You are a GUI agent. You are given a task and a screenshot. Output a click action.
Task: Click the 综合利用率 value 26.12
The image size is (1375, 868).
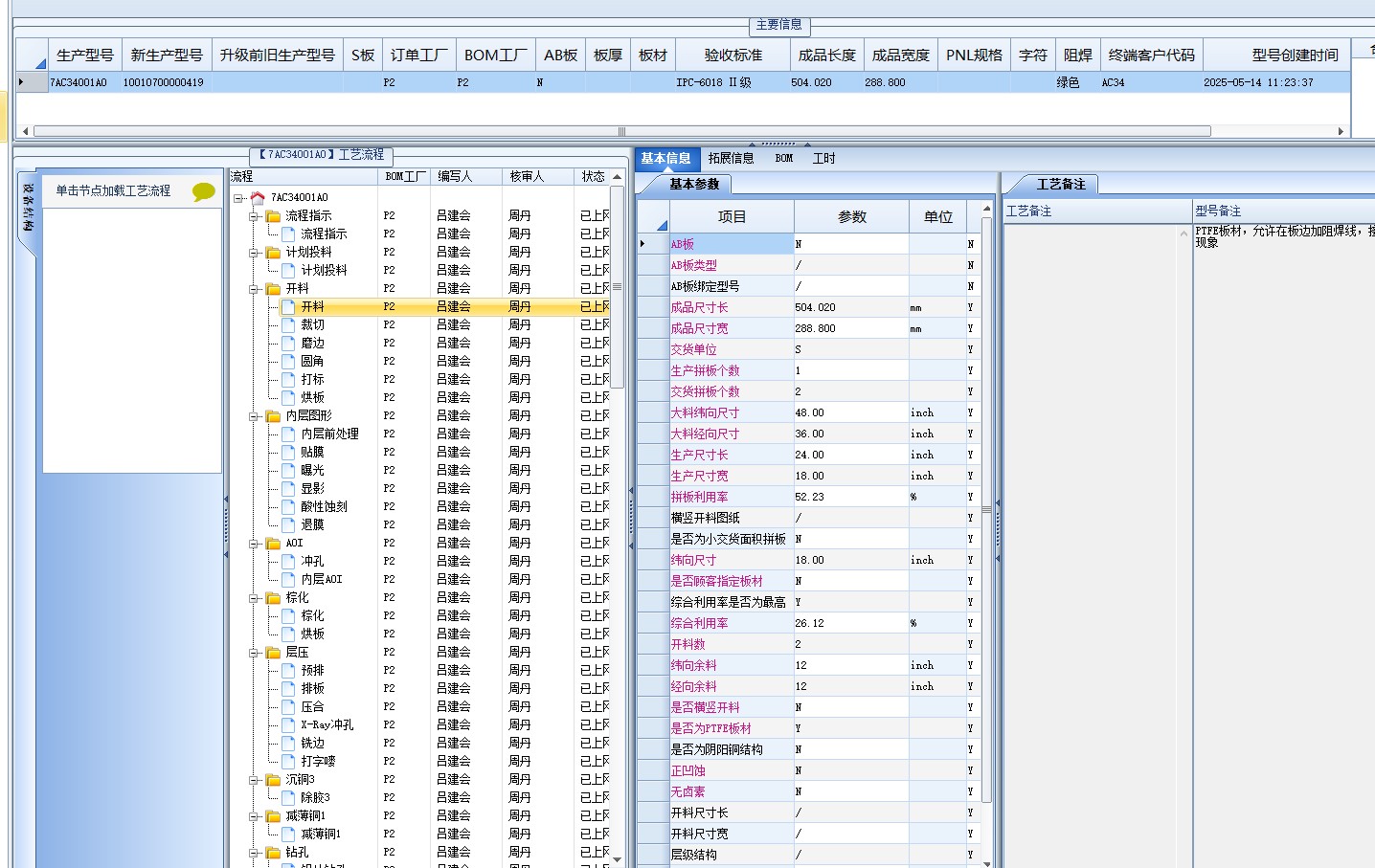click(851, 624)
